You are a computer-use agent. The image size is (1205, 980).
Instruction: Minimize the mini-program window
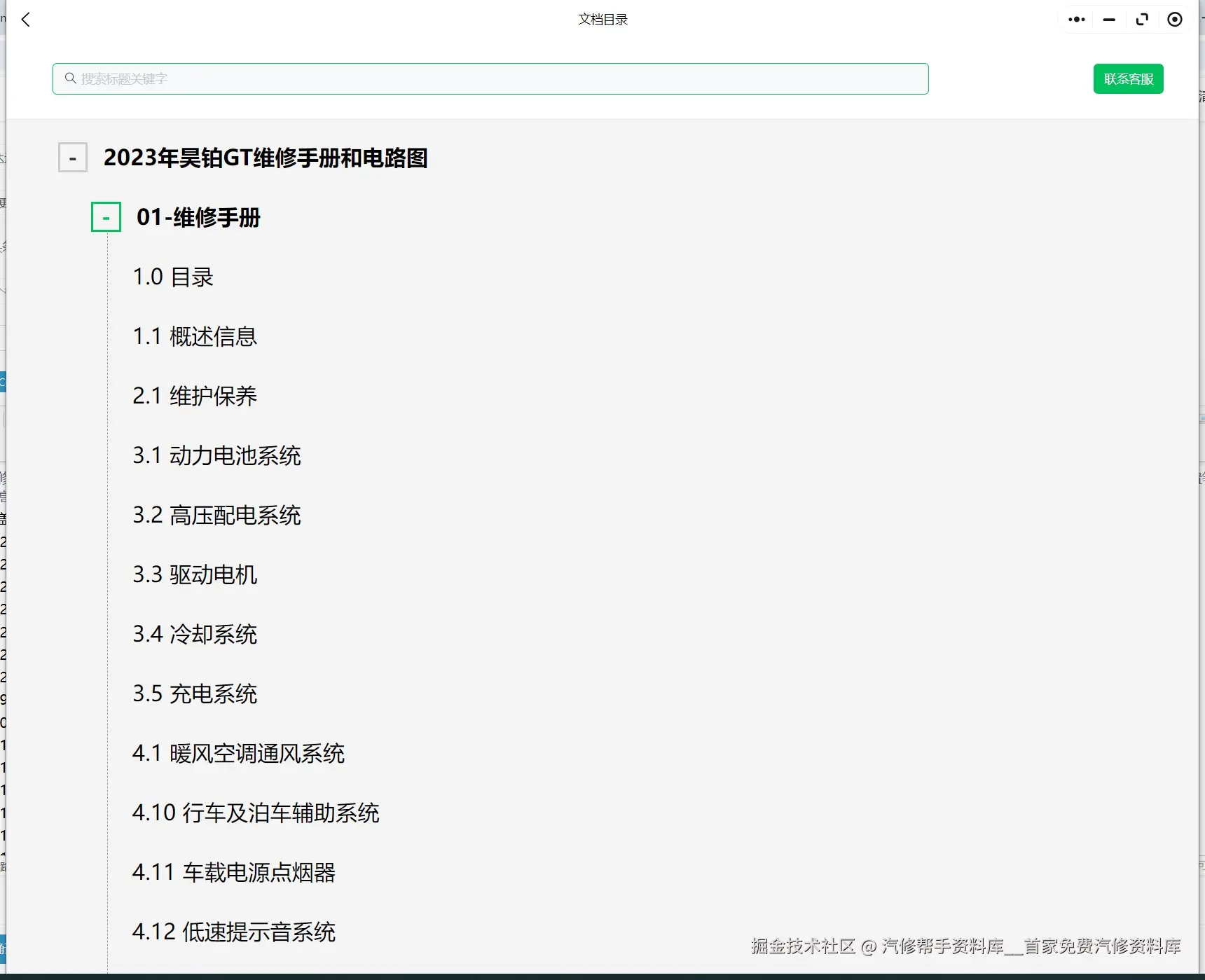pyautogui.click(x=1109, y=20)
